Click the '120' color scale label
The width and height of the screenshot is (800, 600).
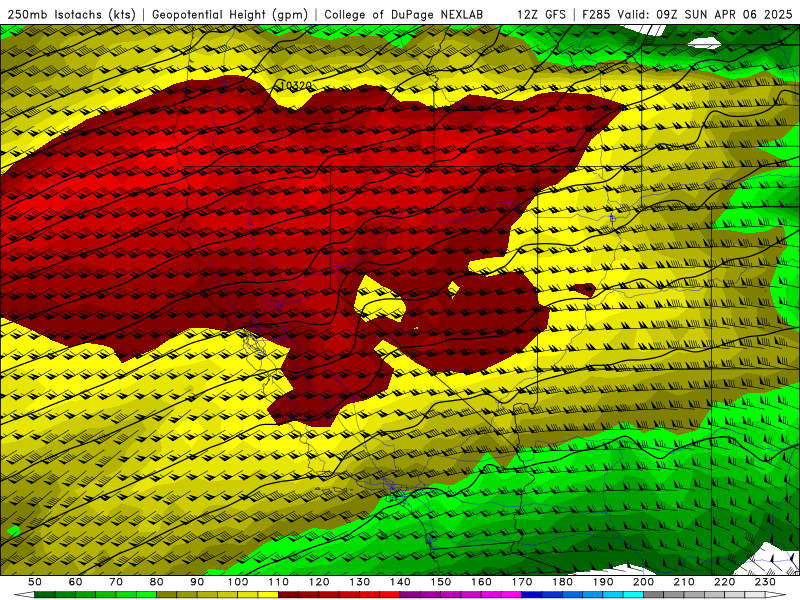319,582
